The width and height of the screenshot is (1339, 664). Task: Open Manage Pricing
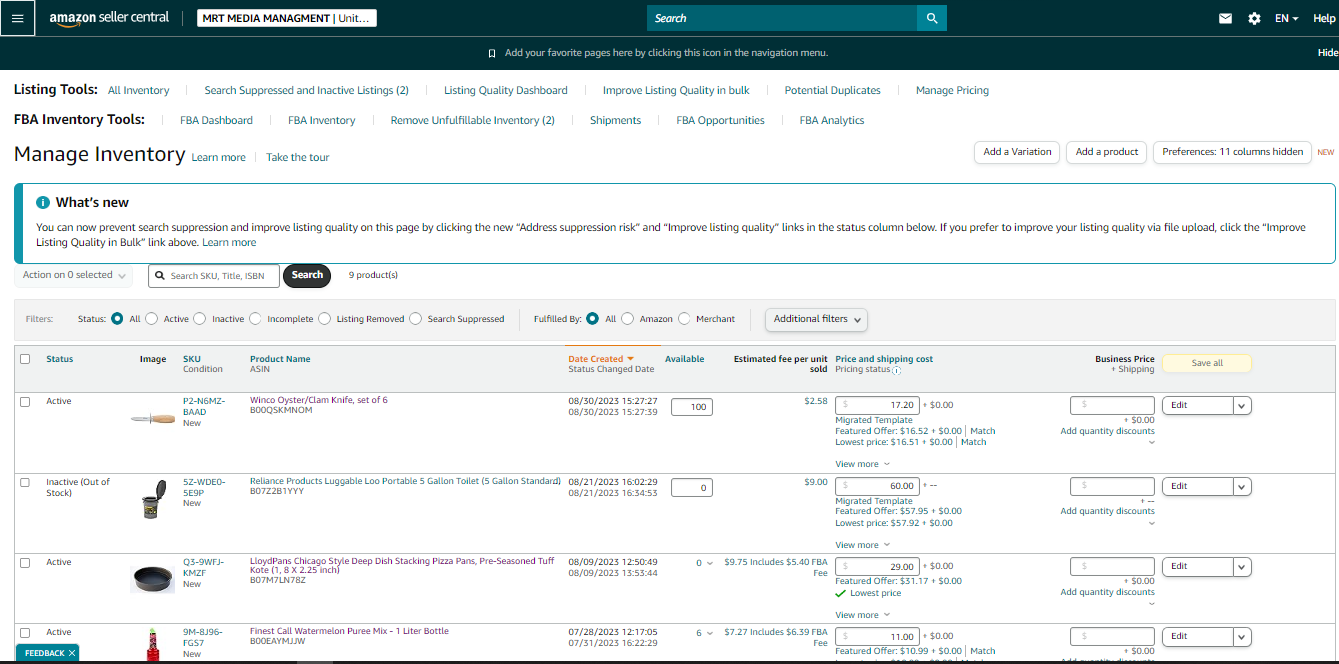tap(952, 90)
